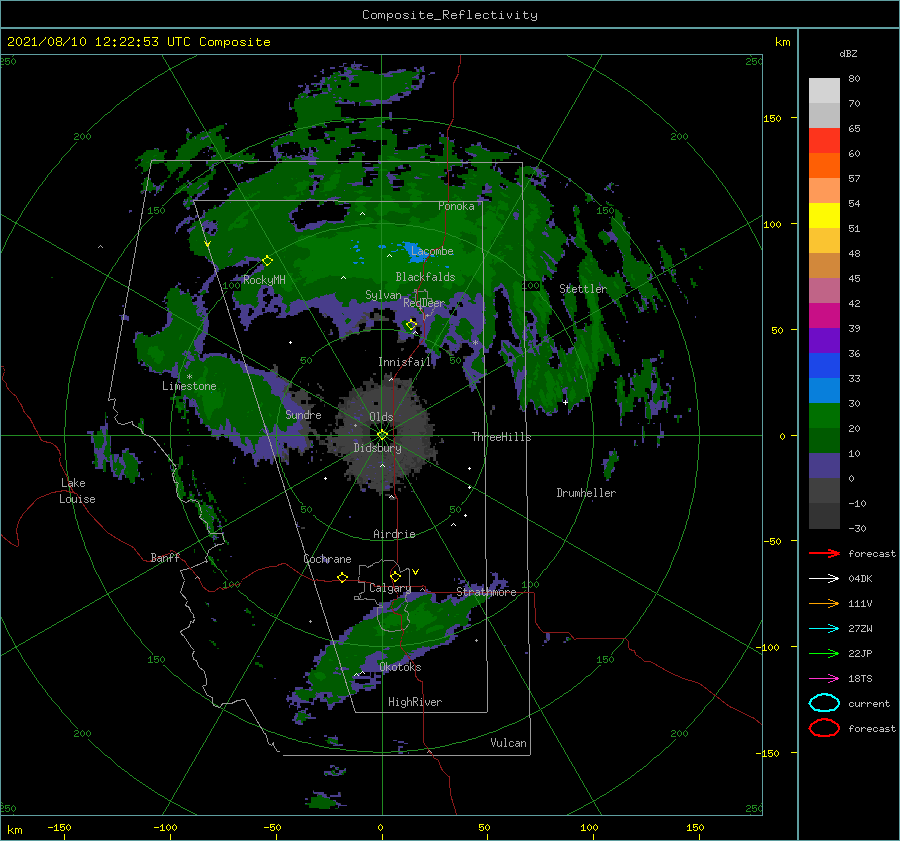Click the purple 39-36 dBZ color swatch
The width and height of the screenshot is (900, 841).
click(x=824, y=340)
